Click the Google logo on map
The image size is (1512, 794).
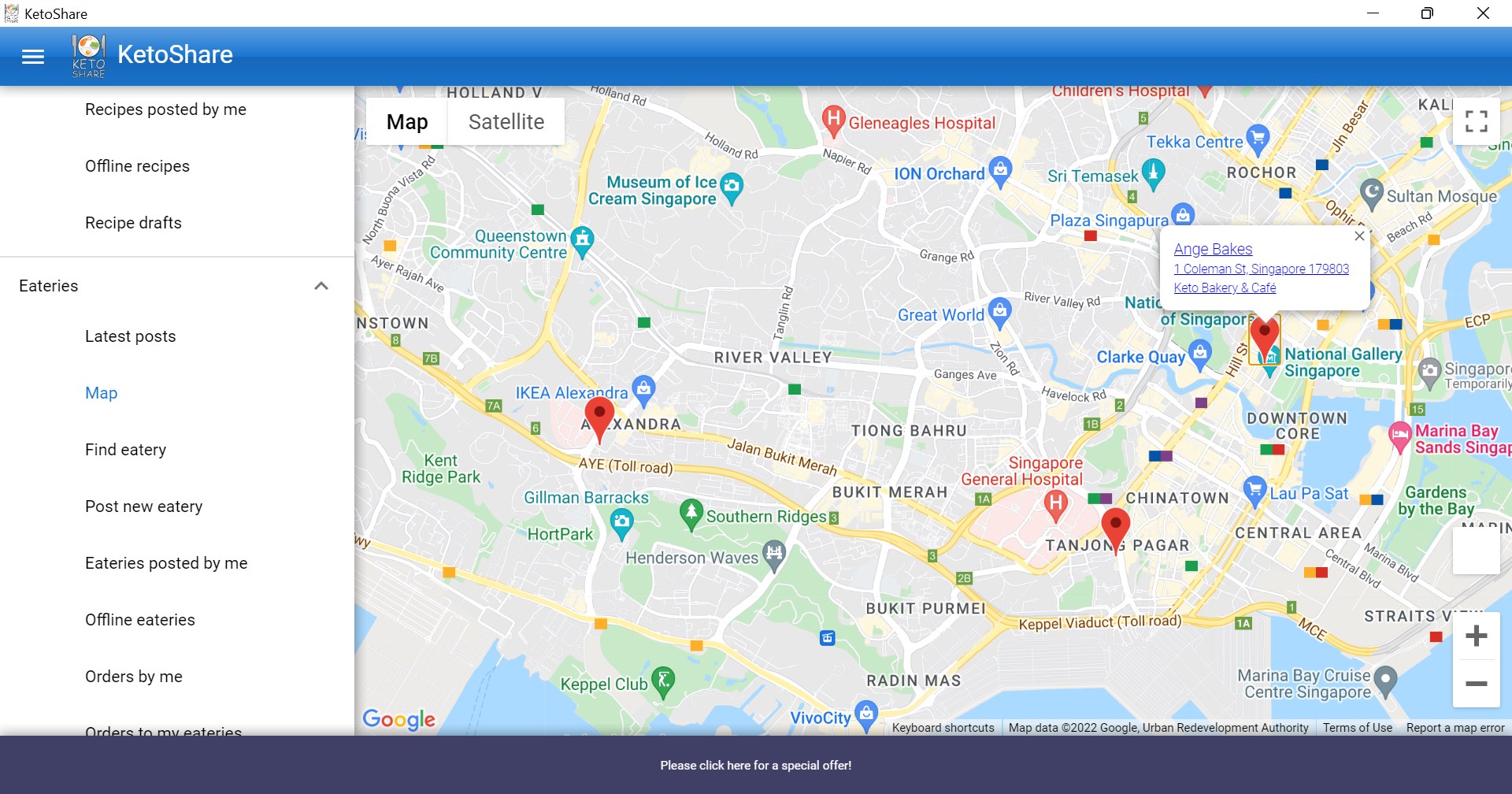398,719
